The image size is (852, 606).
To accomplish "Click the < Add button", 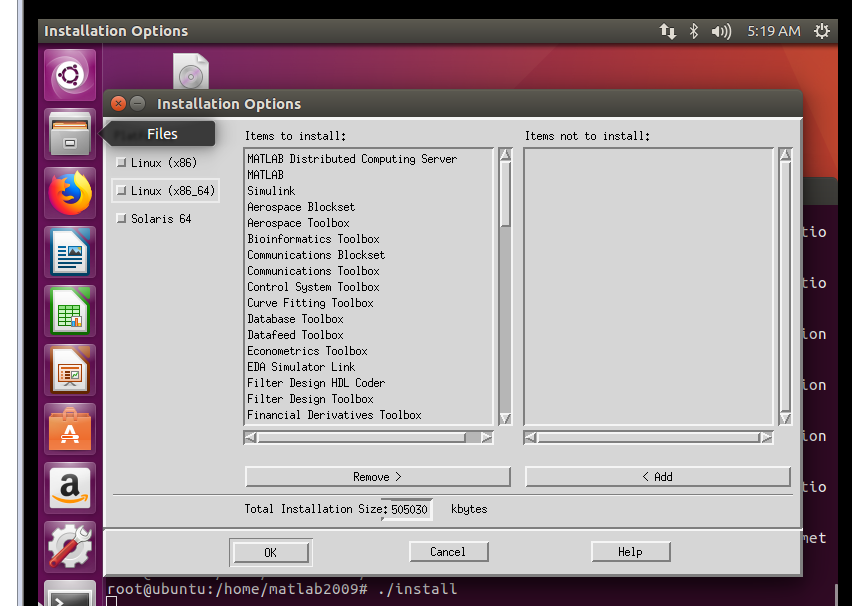I will click(657, 477).
